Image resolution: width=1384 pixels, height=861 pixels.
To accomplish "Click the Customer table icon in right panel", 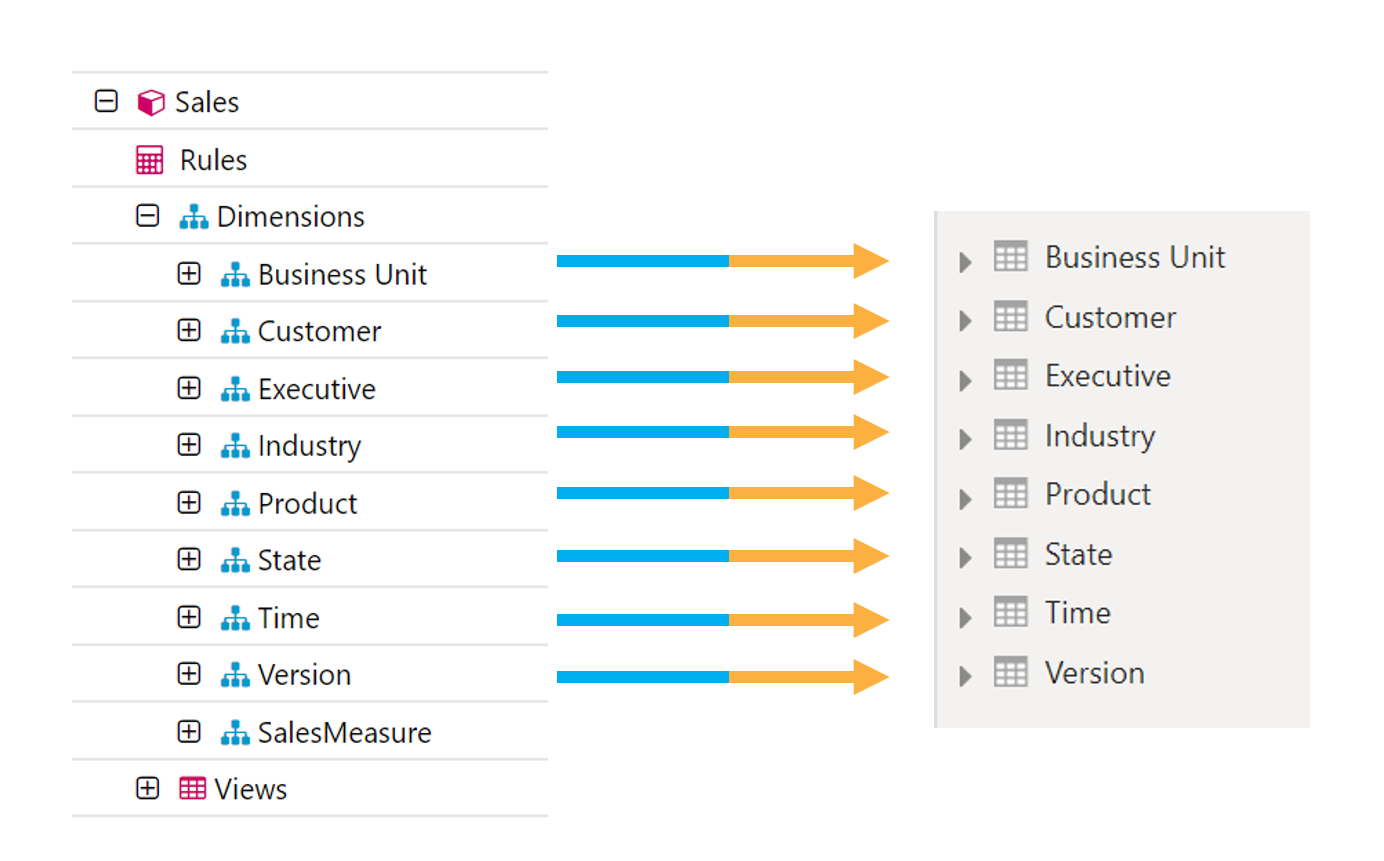I will coord(1010,317).
